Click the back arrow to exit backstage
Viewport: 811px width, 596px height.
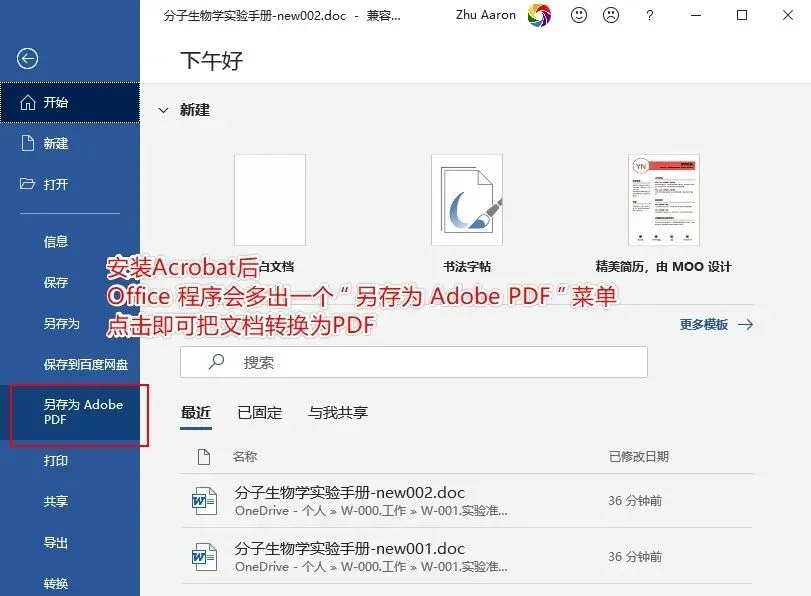(27, 58)
